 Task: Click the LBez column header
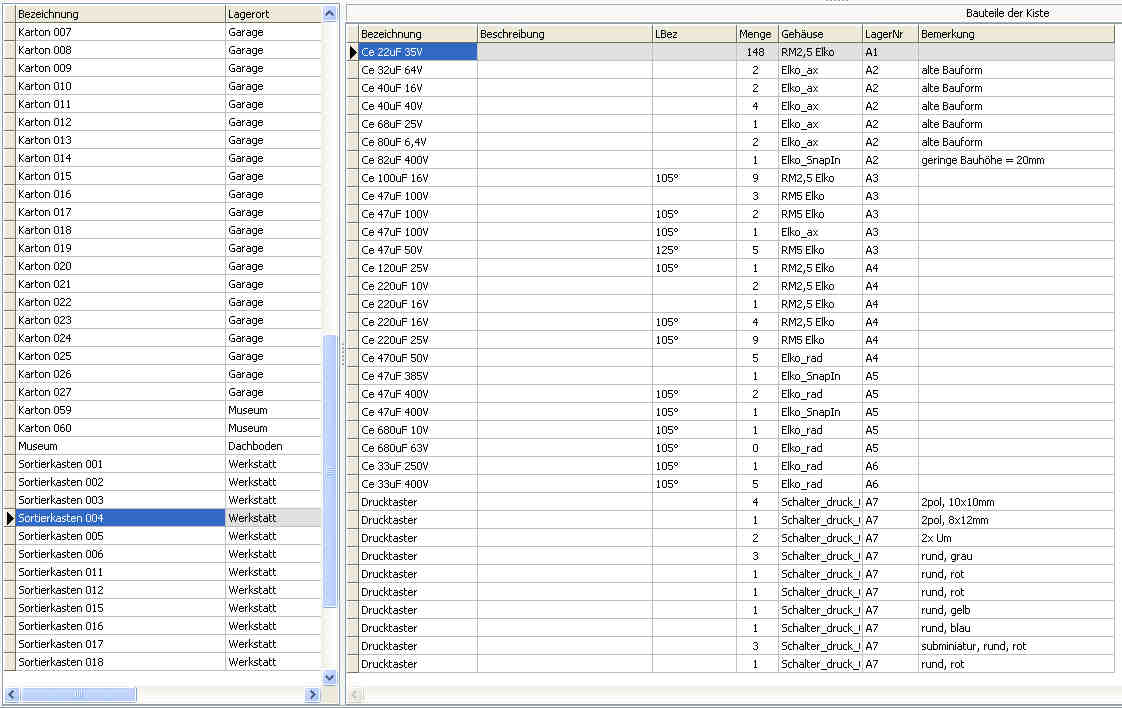click(694, 34)
